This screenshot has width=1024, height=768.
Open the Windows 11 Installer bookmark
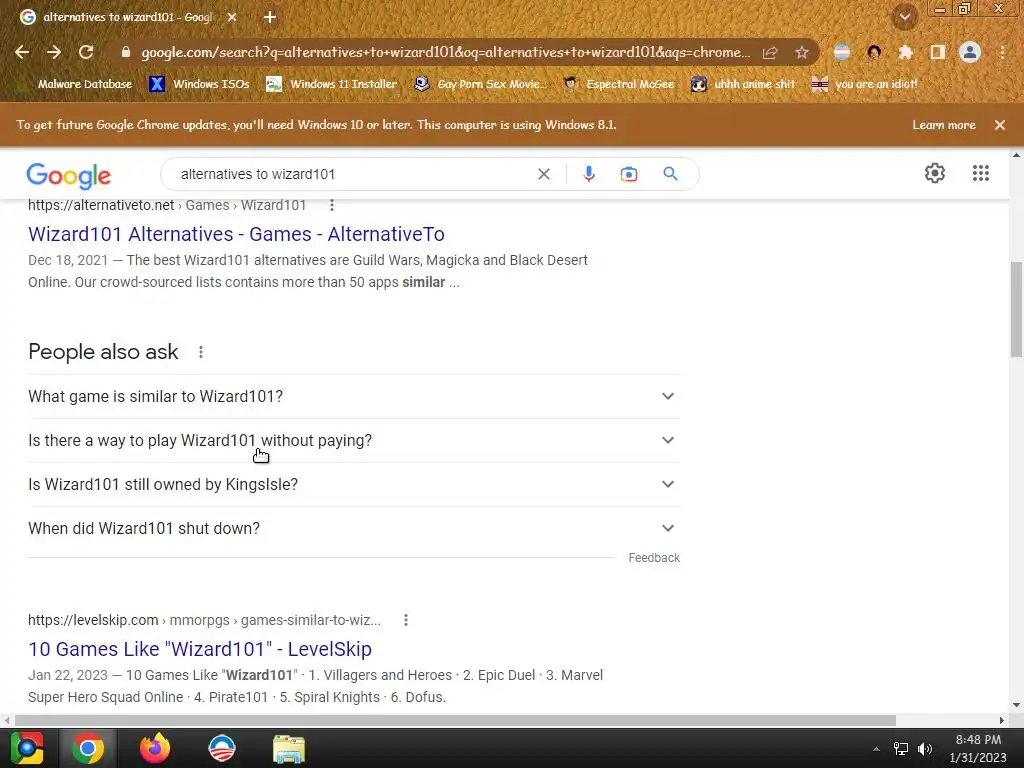click(x=332, y=84)
